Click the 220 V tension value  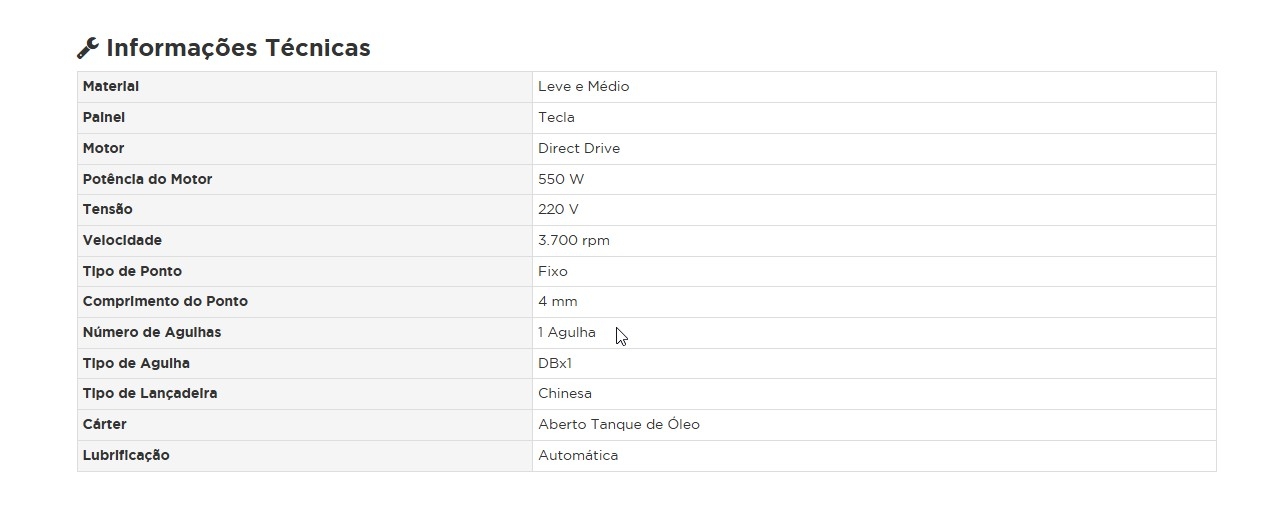click(558, 209)
